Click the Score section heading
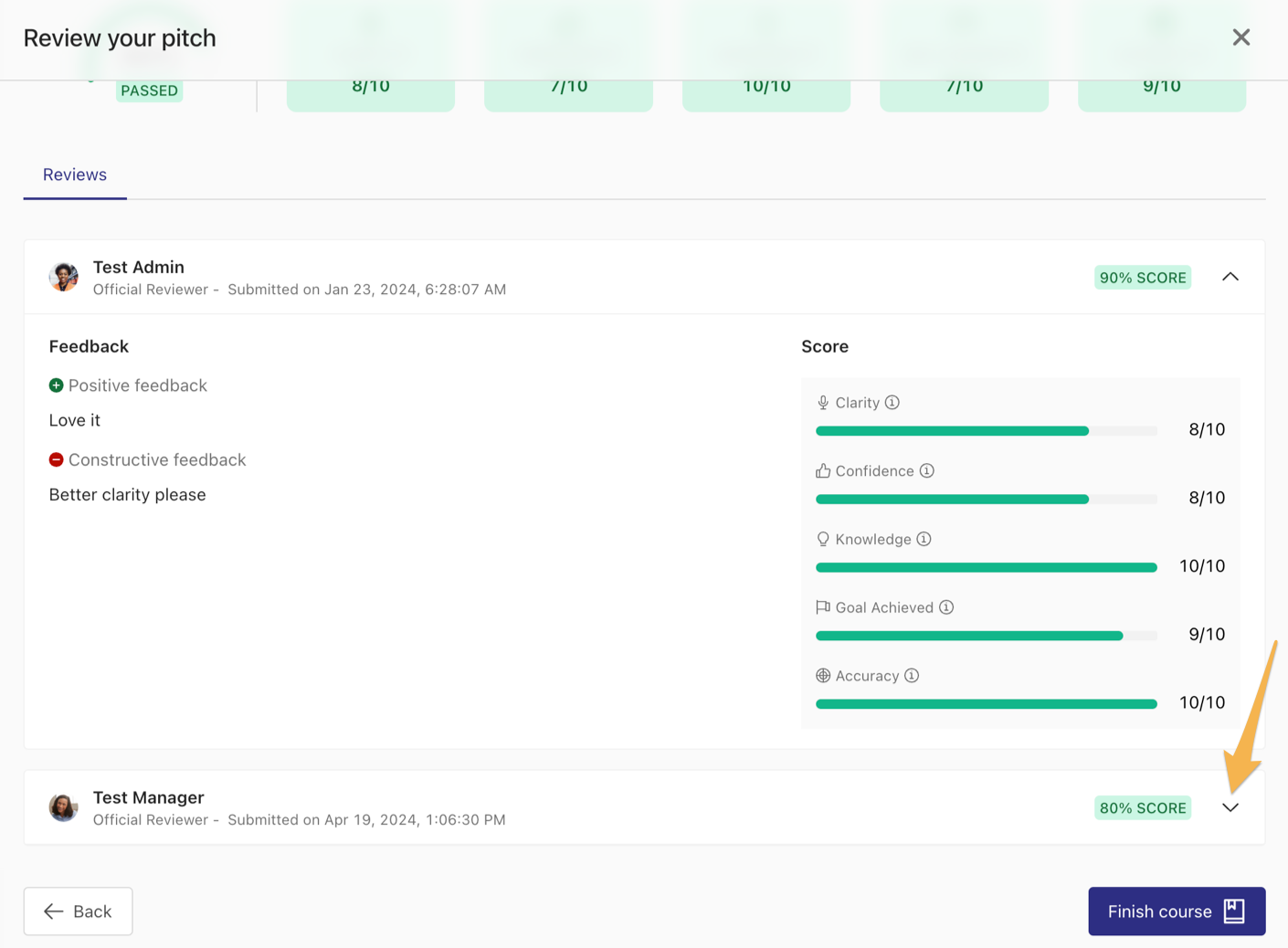The width and height of the screenshot is (1288, 948). click(x=825, y=346)
